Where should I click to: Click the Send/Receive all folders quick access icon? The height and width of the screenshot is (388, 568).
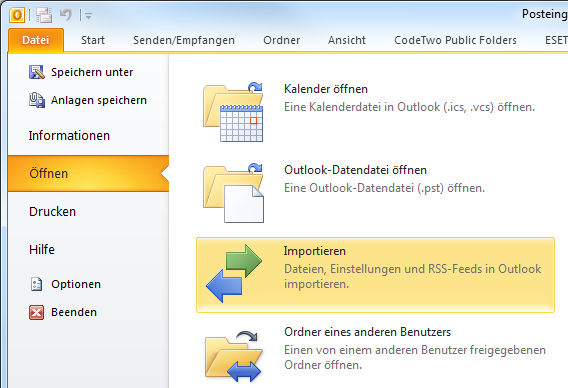[x=43, y=15]
